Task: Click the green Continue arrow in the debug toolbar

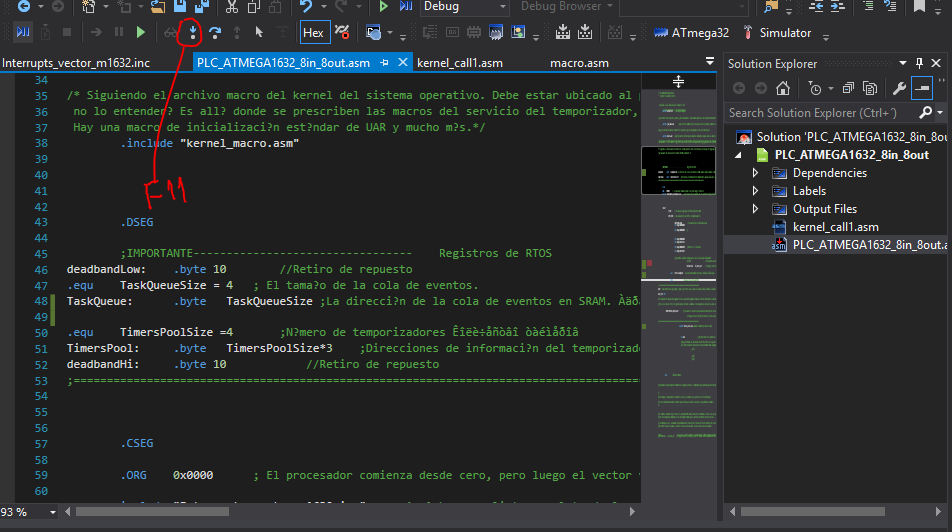Action: (x=141, y=32)
